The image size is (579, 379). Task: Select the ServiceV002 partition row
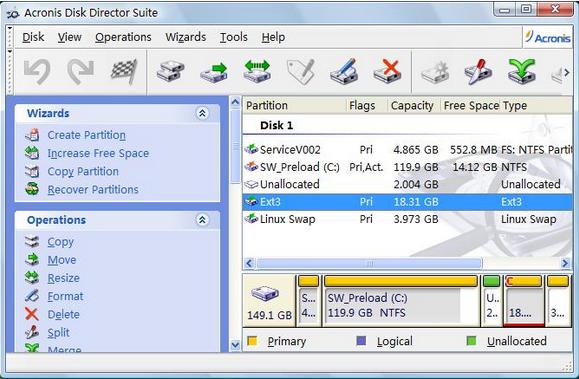(407, 150)
